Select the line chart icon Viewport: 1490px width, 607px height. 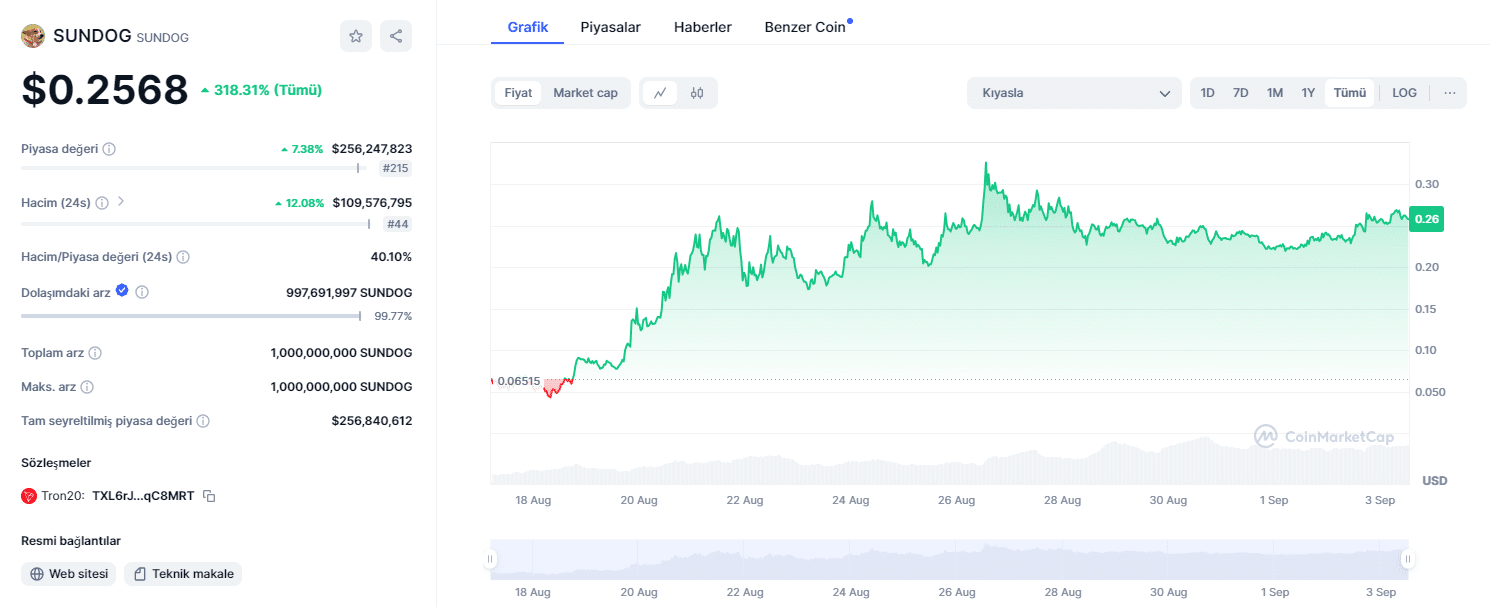point(660,93)
